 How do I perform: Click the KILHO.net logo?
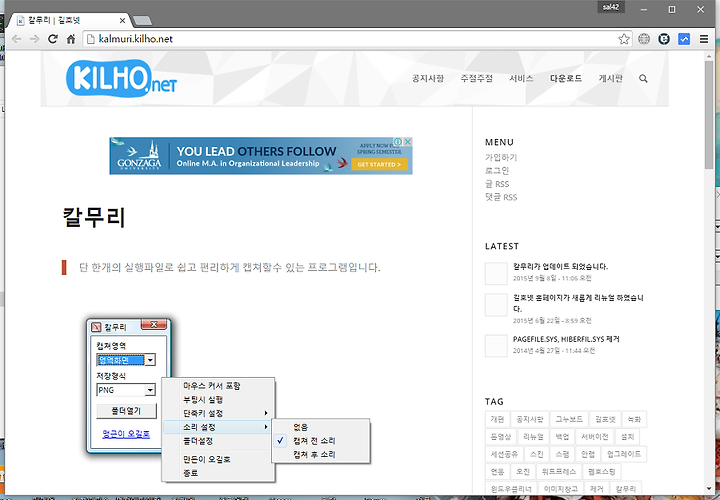(x=121, y=79)
